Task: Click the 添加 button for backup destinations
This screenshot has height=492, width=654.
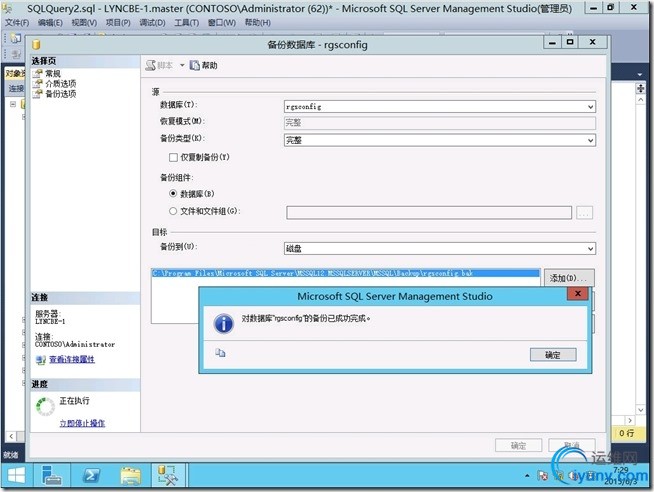Action: pyautogui.click(x=569, y=278)
